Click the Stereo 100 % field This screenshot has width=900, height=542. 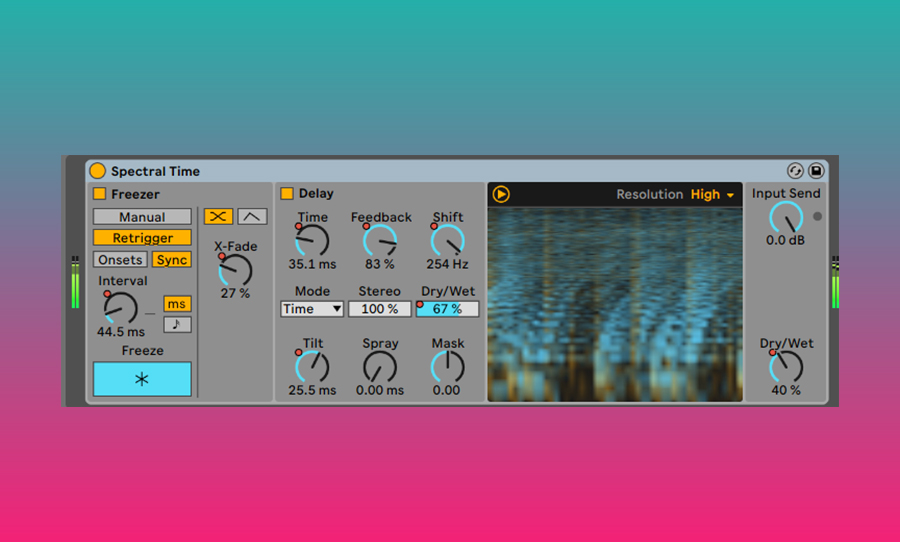point(379,309)
